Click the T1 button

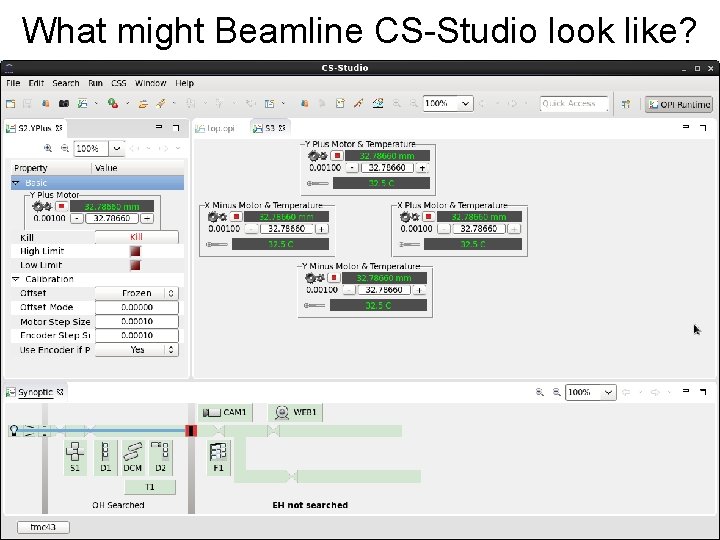tap(150, 487)
